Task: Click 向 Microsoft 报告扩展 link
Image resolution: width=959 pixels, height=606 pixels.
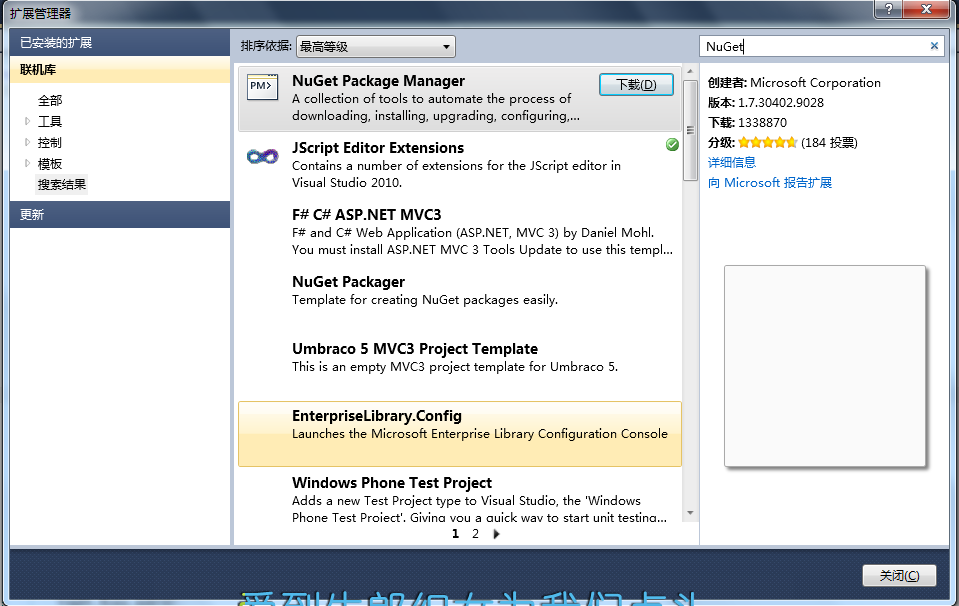Action: pos(770,183)
